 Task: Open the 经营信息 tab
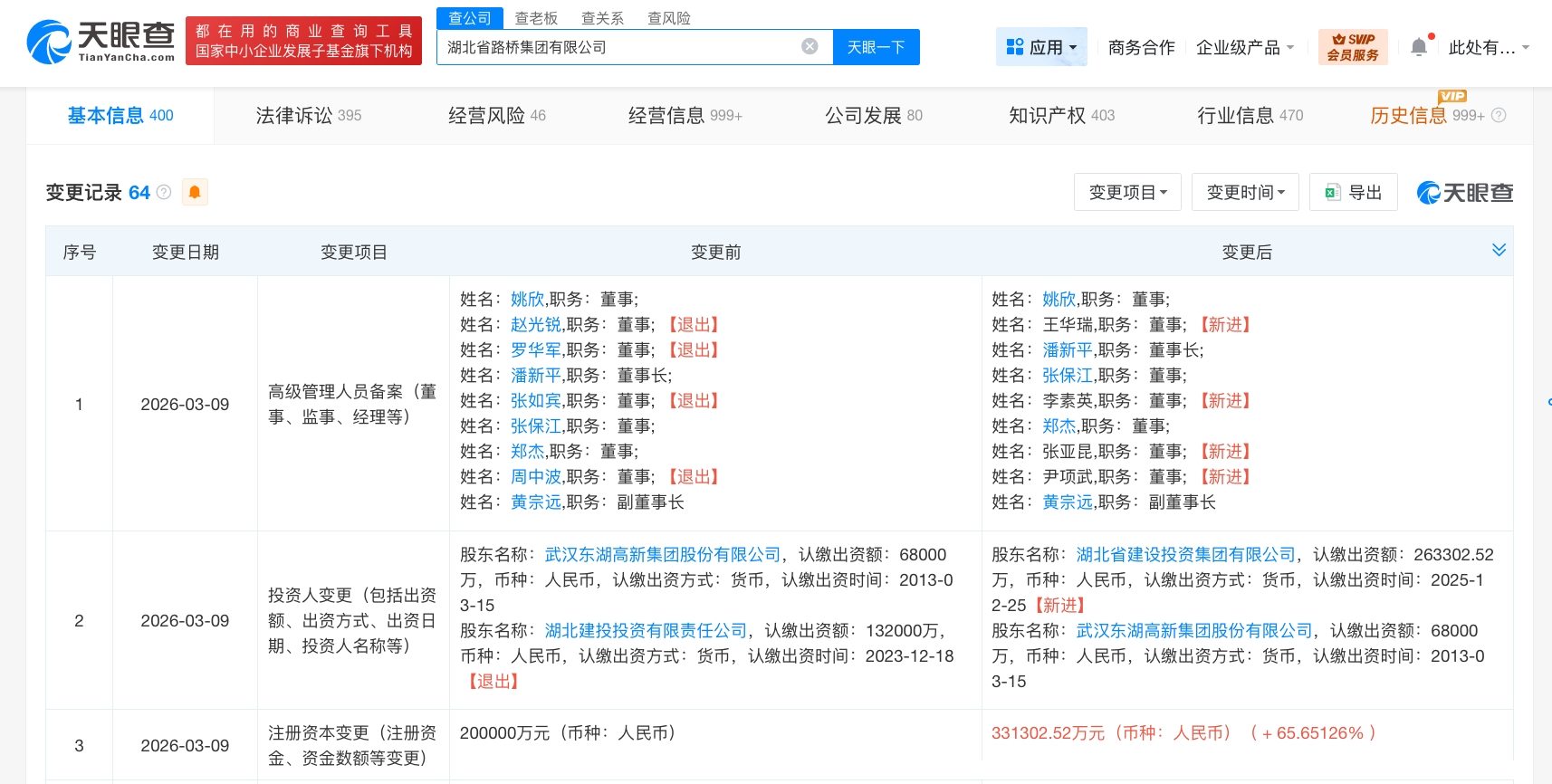coord(685,115)
